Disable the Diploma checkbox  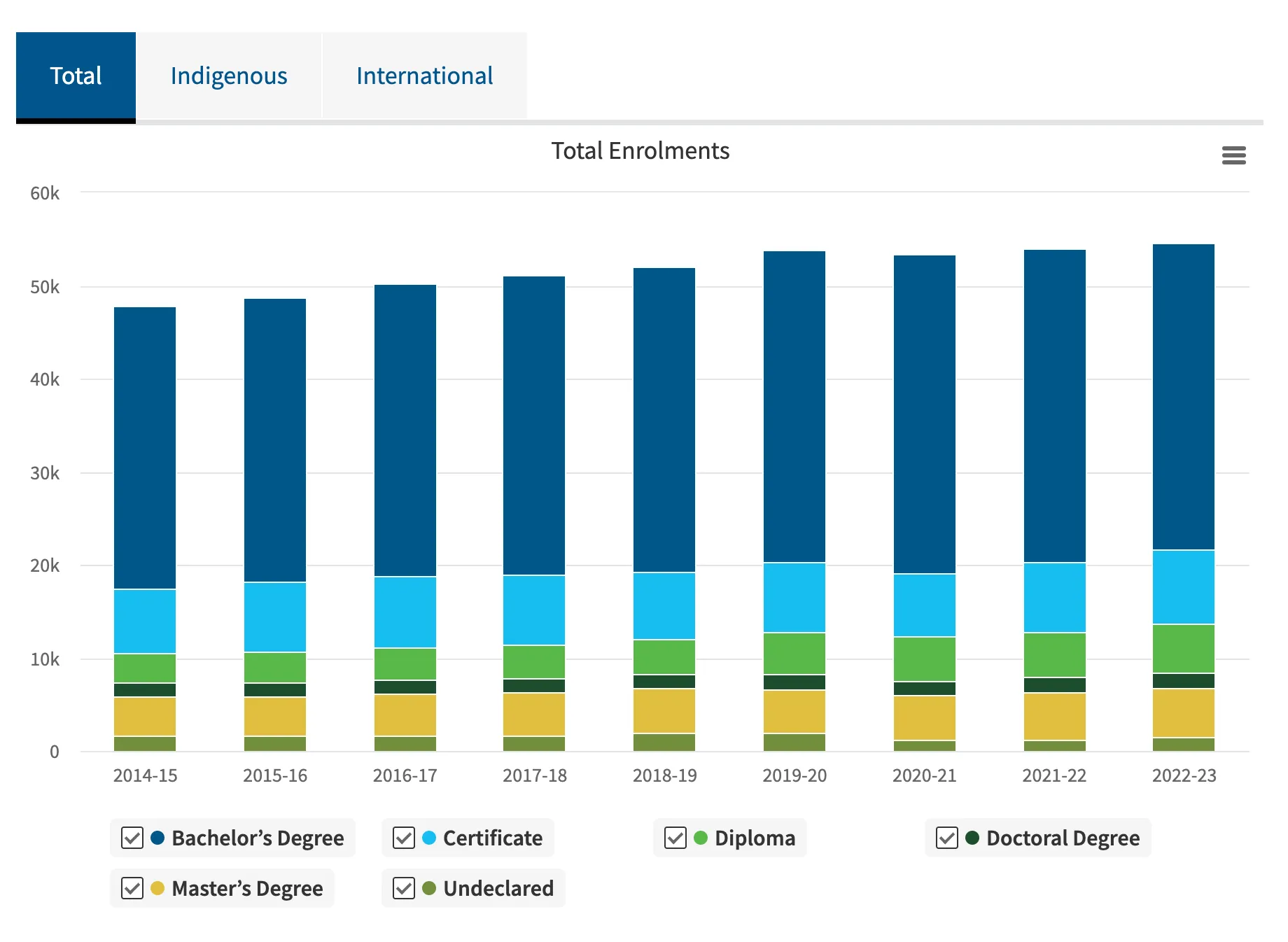675,838
